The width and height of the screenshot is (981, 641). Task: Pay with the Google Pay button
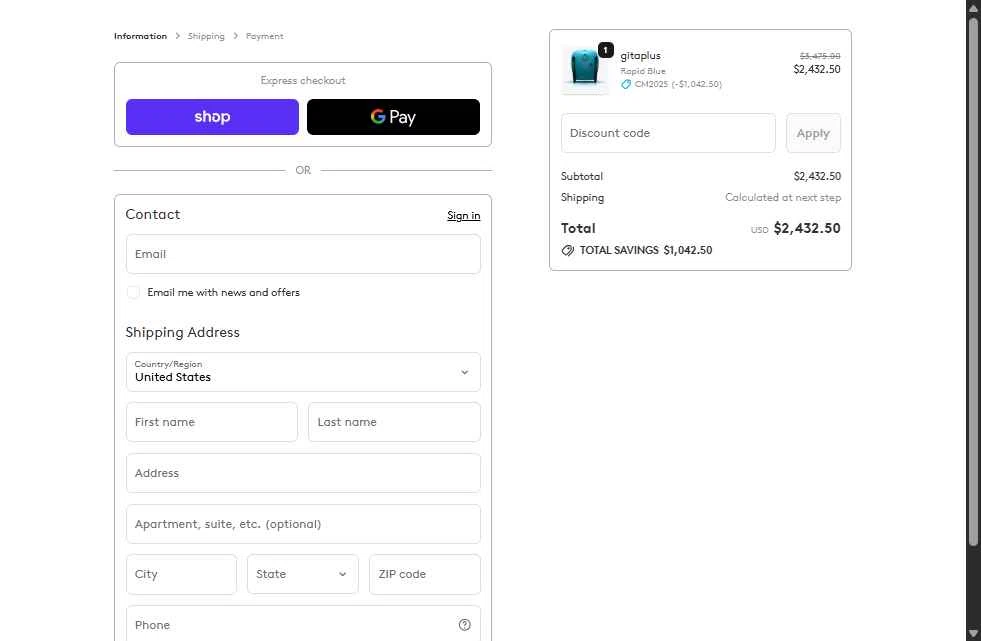coord(394,117)
